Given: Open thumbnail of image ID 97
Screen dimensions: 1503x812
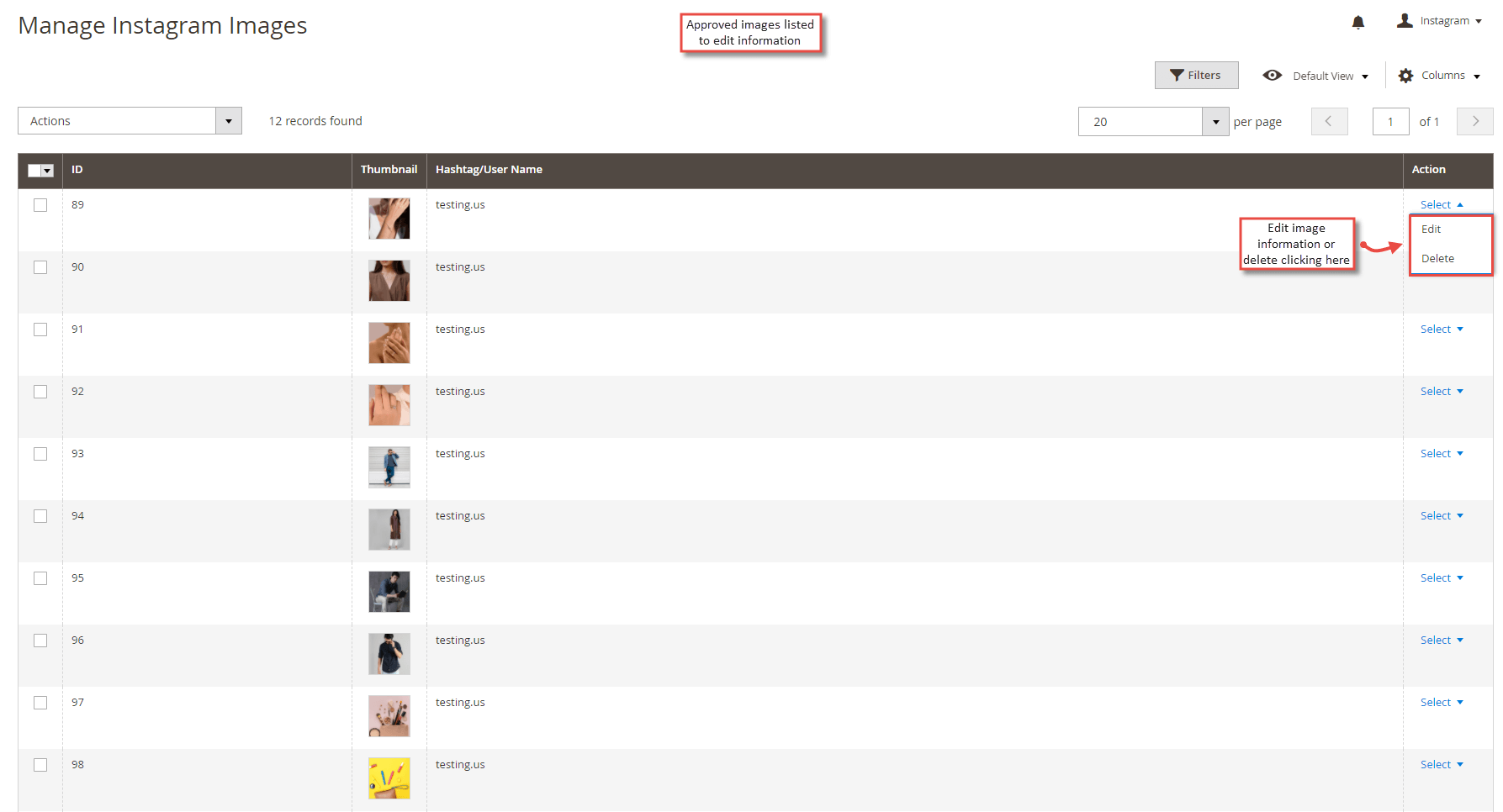Looking at the screenshot, I should 389,716.
